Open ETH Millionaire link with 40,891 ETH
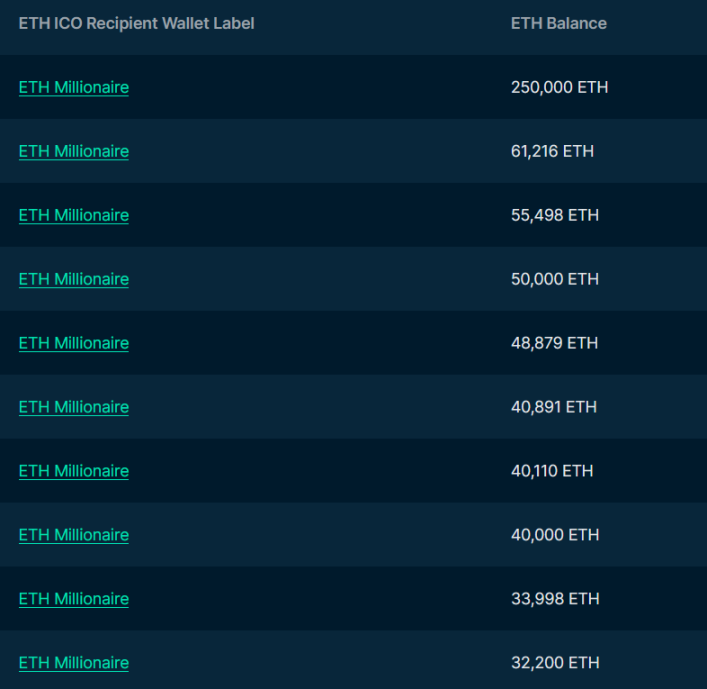This screenshot has height=689, width=707. (x=73, y=407)
